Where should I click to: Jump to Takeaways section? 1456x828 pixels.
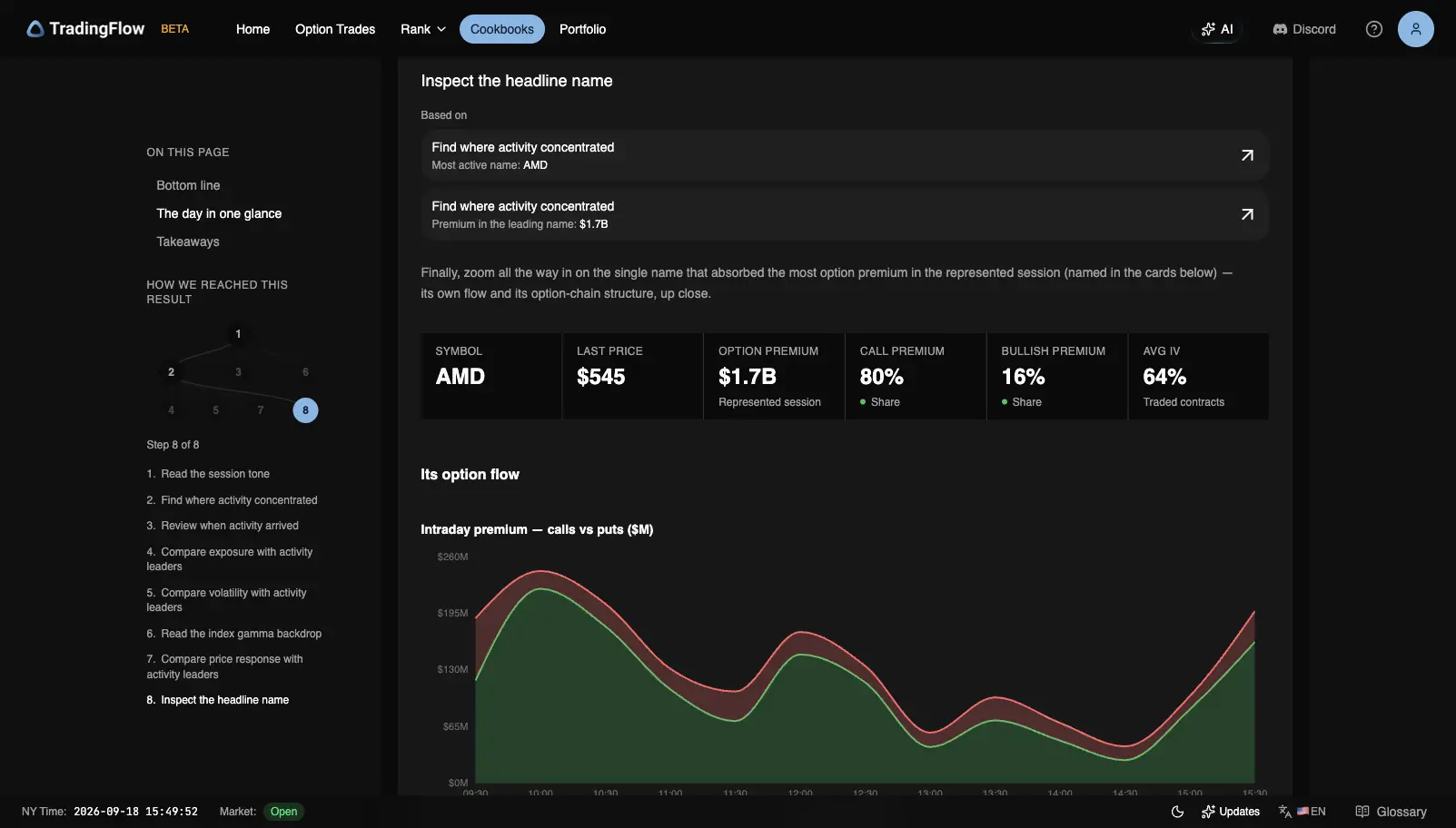point(188,241)
